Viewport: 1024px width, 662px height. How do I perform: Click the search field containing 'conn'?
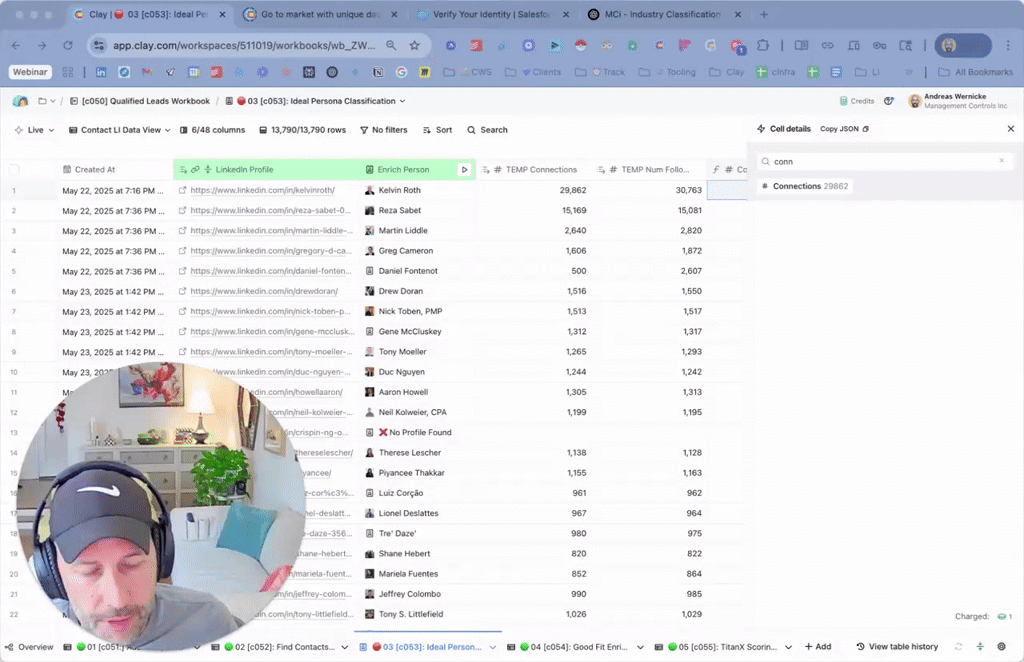pyautogui.click(x=880, y=161)
